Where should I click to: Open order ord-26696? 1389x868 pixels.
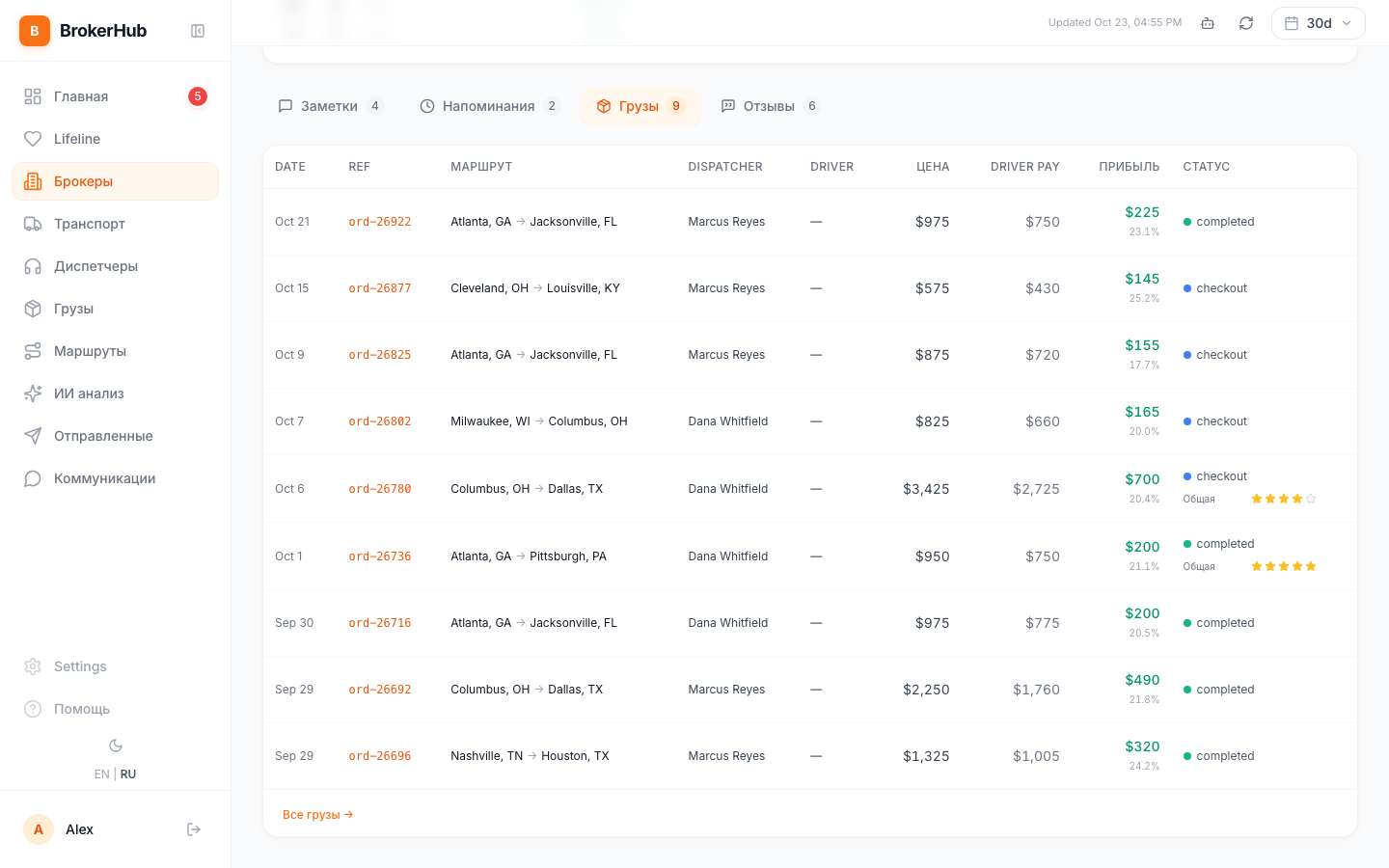click(x=380, y=756)
